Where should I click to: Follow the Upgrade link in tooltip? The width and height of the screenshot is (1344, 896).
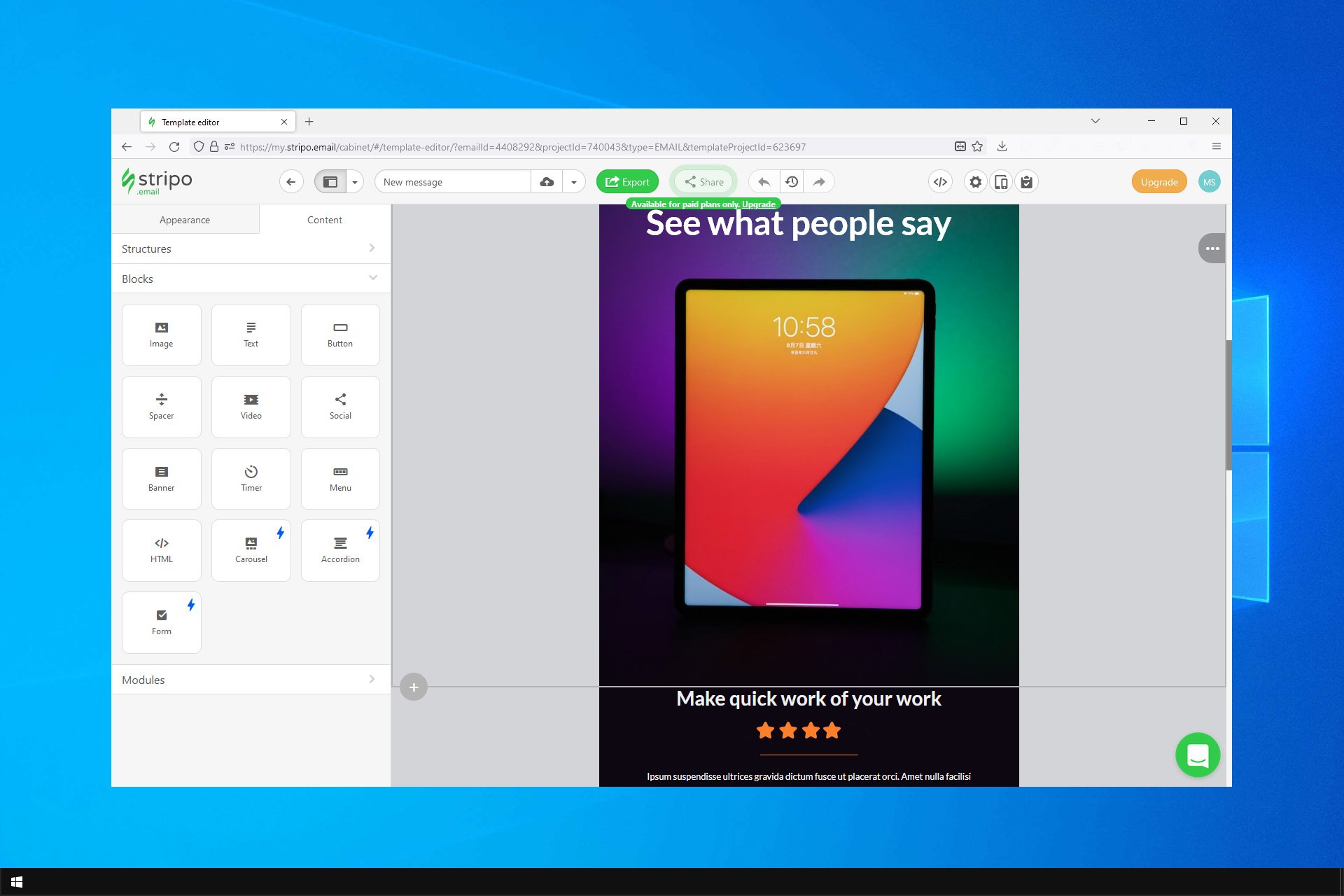click(x=758, y=204)
